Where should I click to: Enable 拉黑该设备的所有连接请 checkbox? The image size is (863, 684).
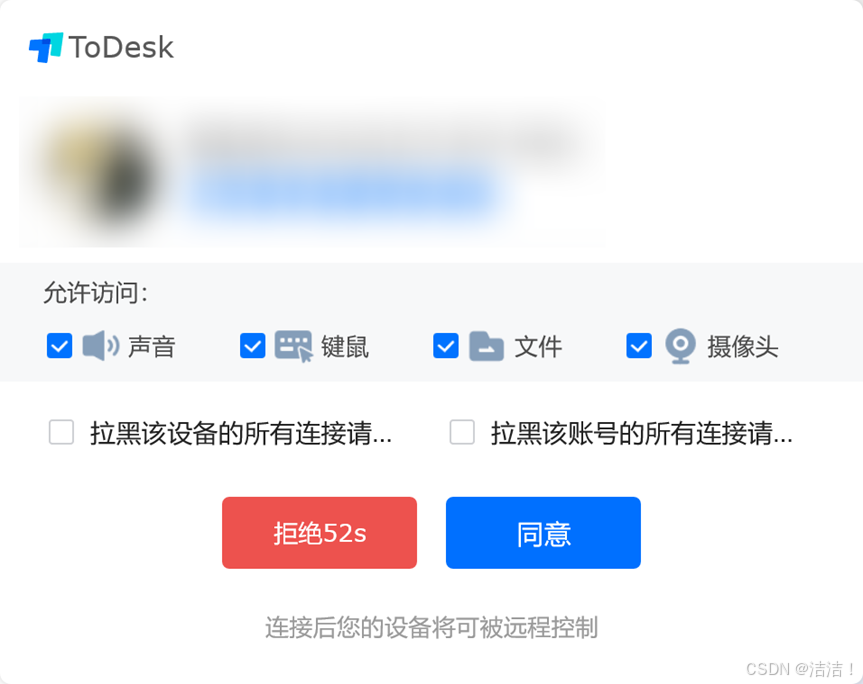pyautogui.click(x=61, y=432)
